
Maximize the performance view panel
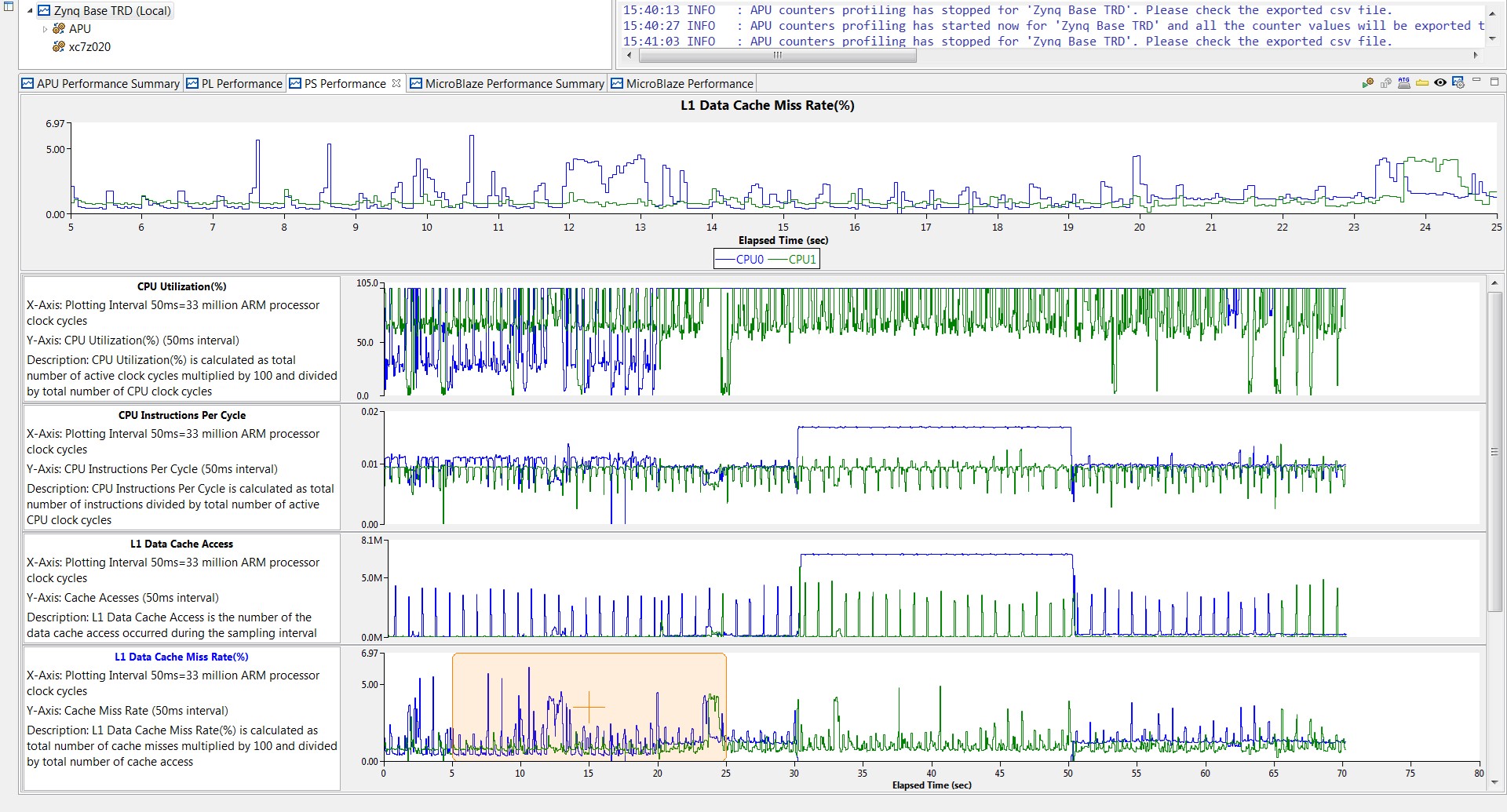tap(1494, 82)
